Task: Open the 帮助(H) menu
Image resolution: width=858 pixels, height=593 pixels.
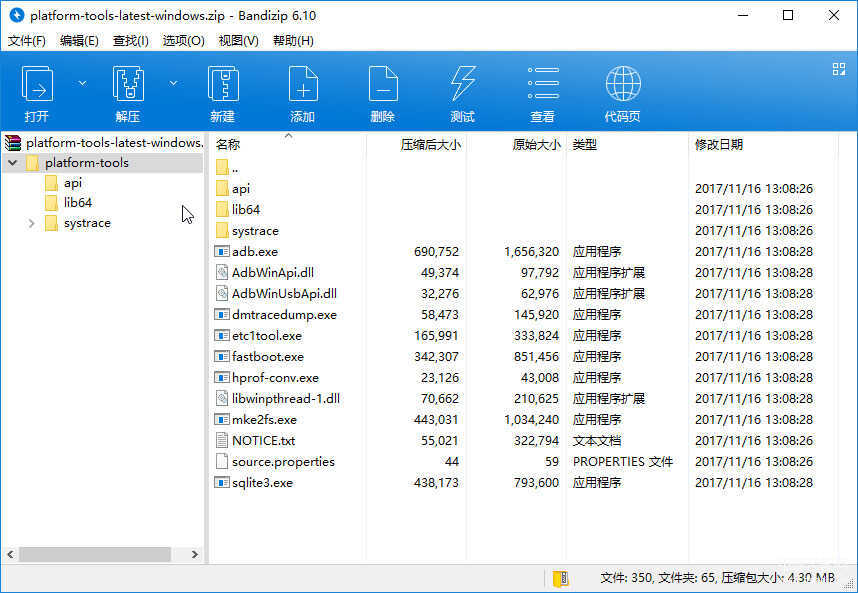Action: point(293,41)
